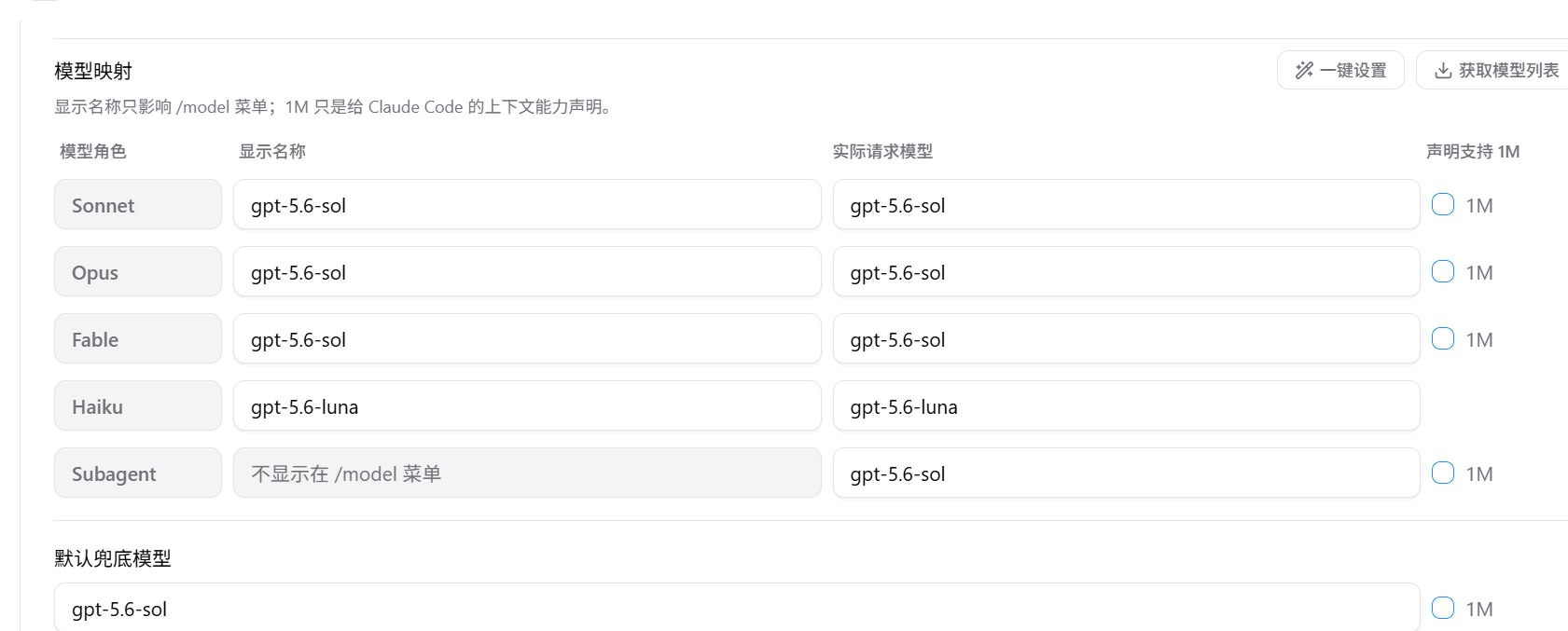This screenshot has height=631, width=1568.
Task: Click the magic wand one-key setup icon
Action: point(1304,70)
